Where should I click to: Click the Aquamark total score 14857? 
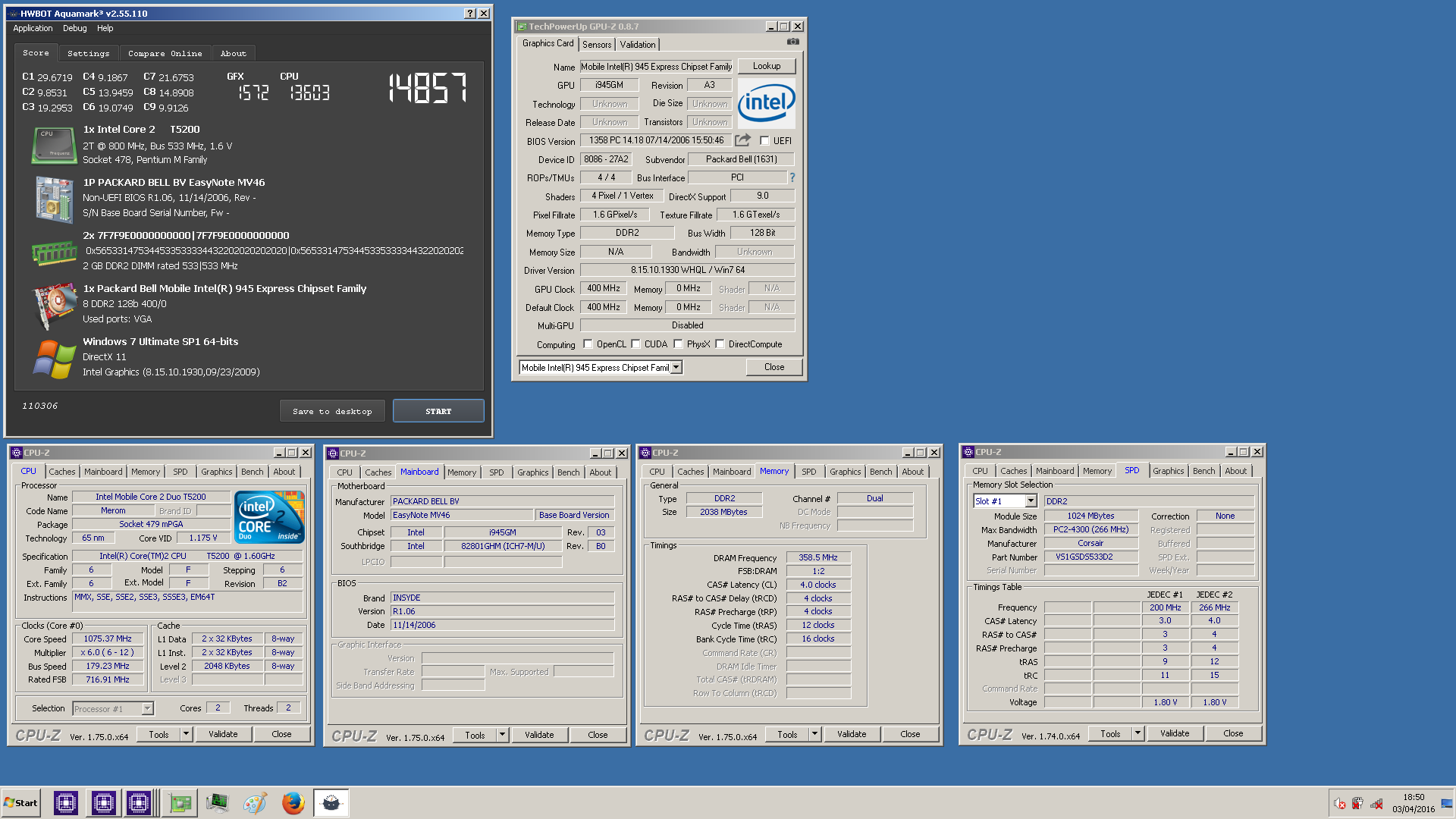pos(428,89)
